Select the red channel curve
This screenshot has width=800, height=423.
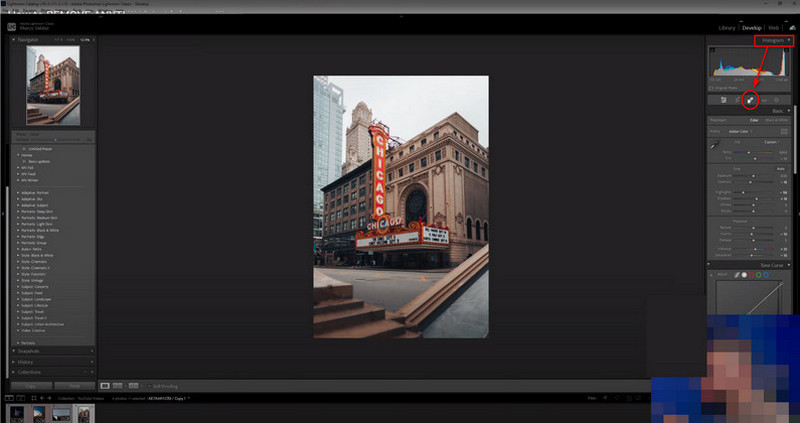752,275
